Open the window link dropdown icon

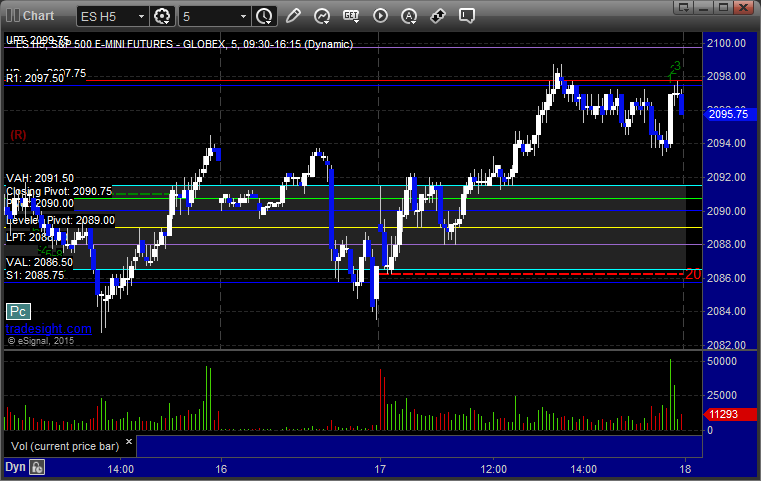(x=684, y=7)
